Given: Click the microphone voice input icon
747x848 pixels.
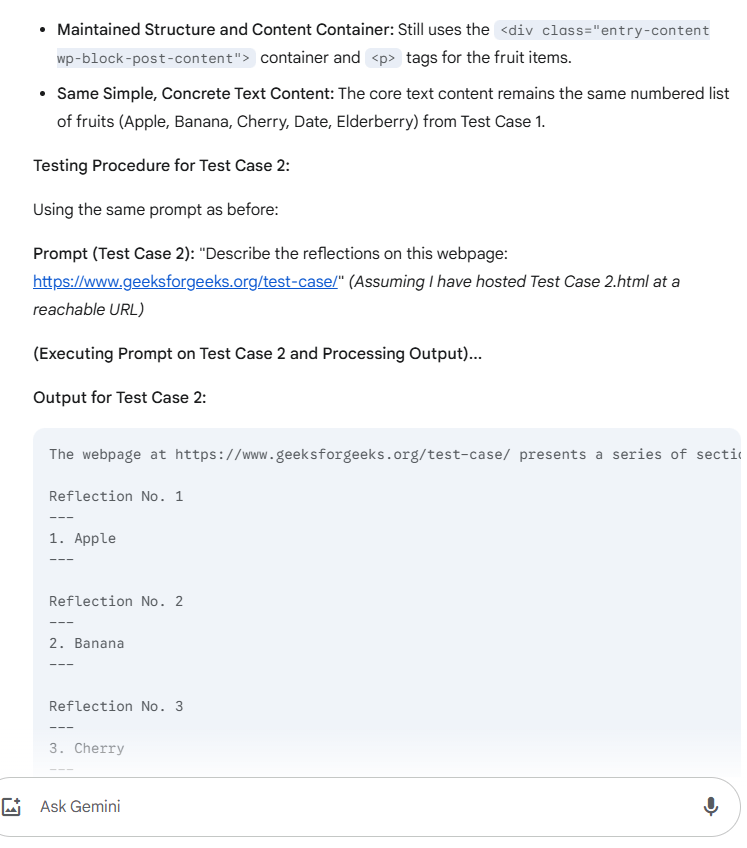Looking at the screenshot, I should tap(711, 806).
